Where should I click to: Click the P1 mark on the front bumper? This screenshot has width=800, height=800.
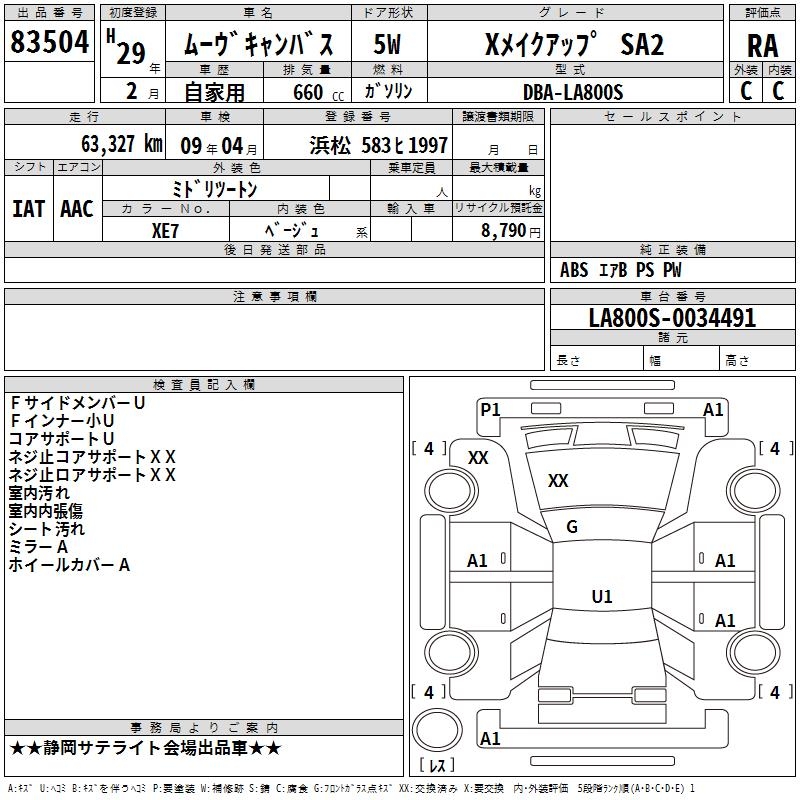[x=490, y=409]
